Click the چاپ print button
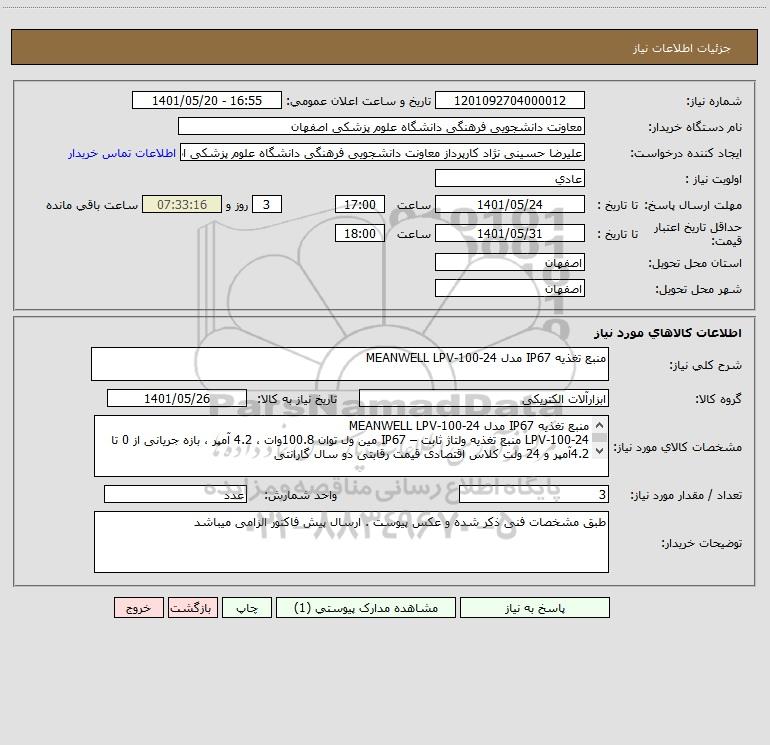This screenshot has height=745, width=770. point(247,608)
